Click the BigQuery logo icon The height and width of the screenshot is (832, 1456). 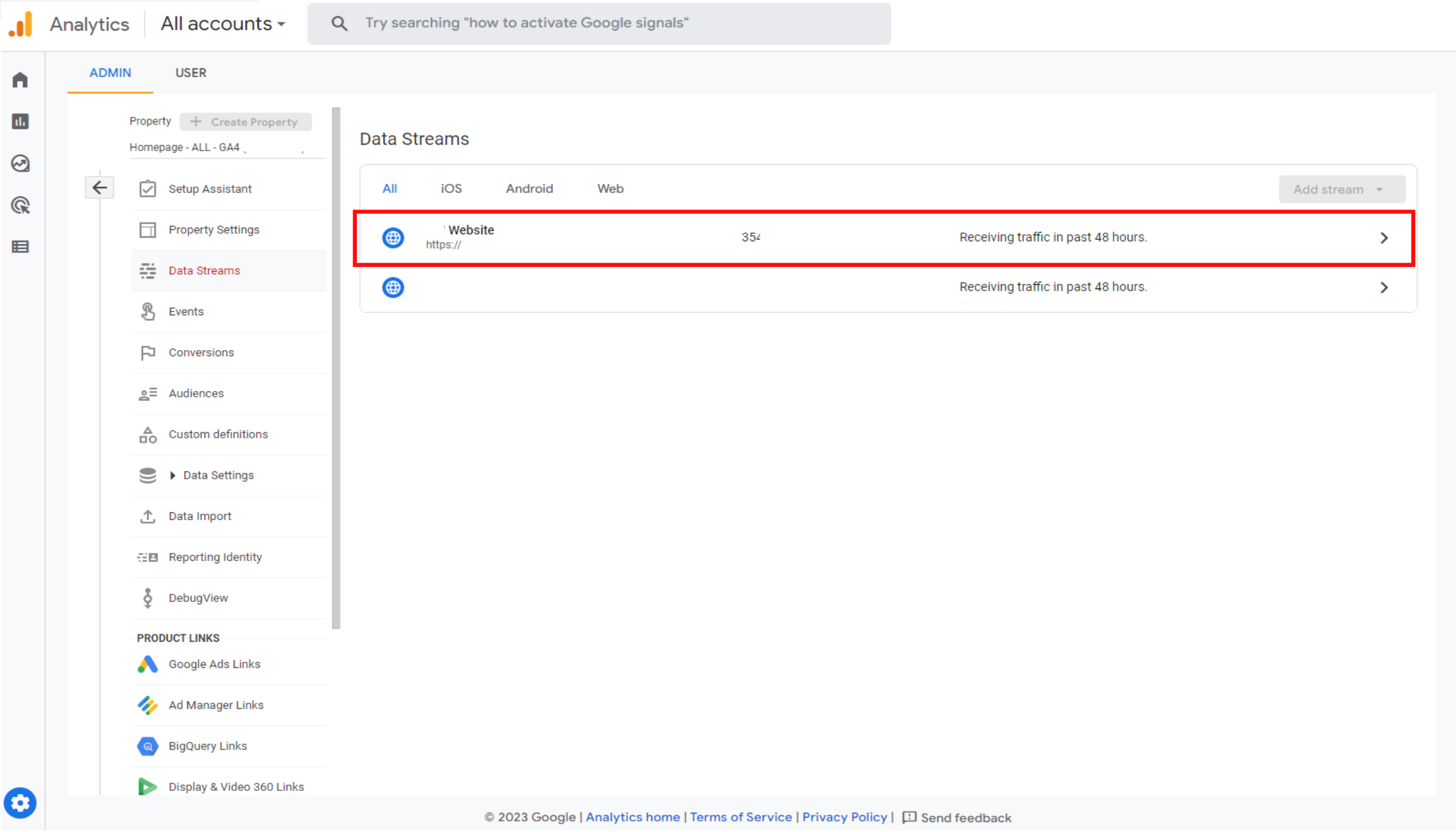147,746
